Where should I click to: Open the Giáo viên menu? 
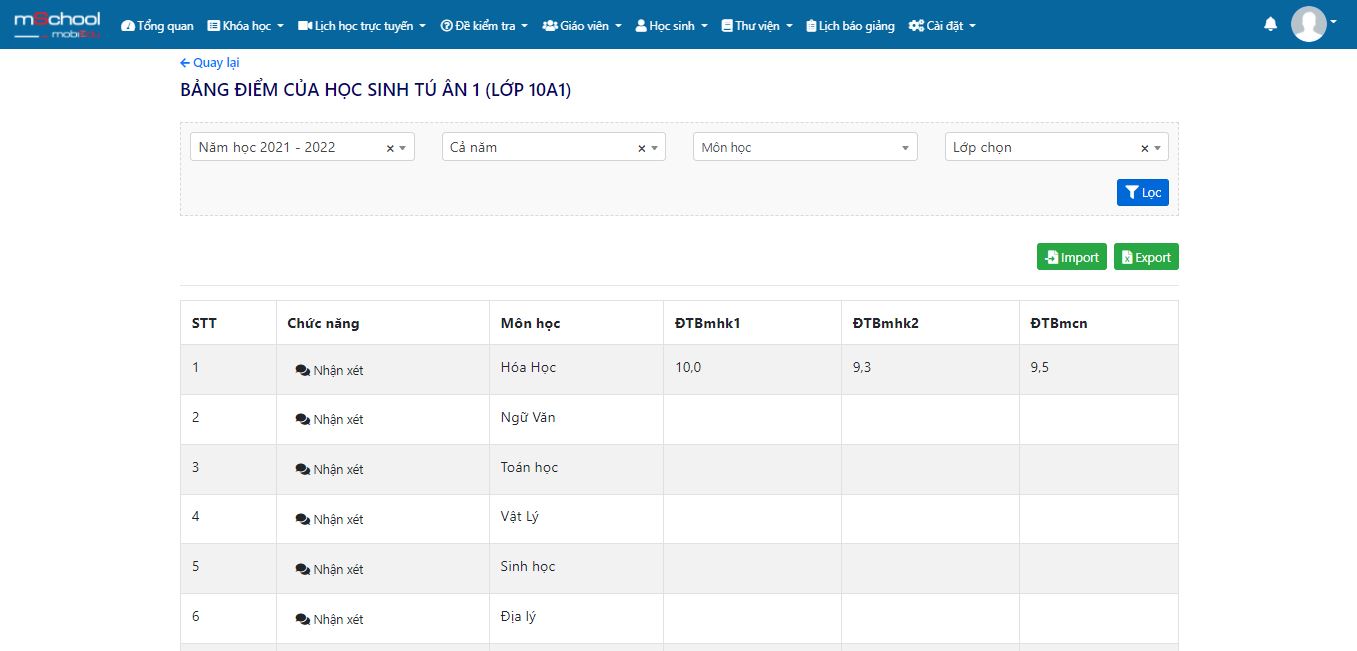tap(582, 26)
